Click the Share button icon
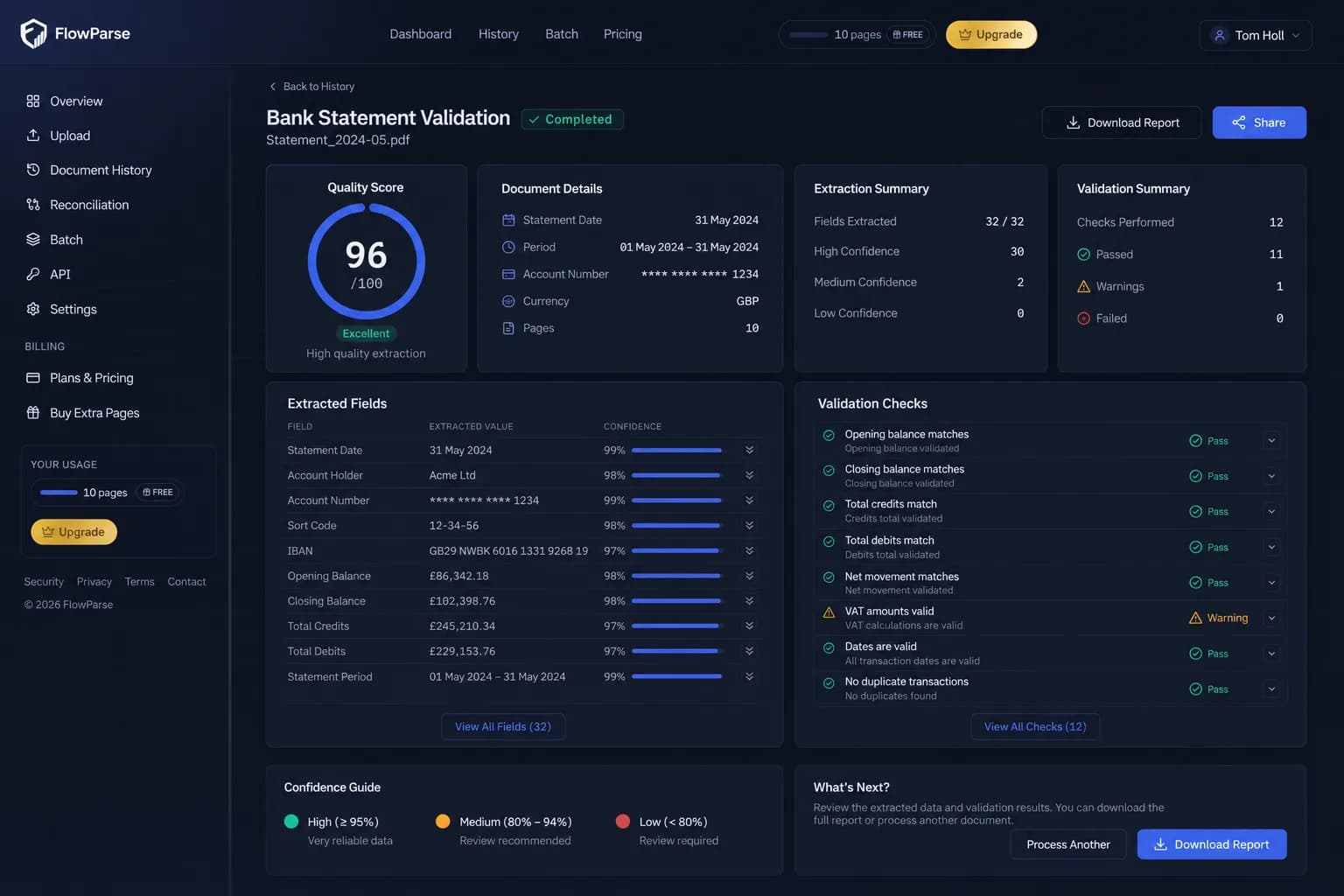Screen dimensions: 1344x896 click(1239, 122)
